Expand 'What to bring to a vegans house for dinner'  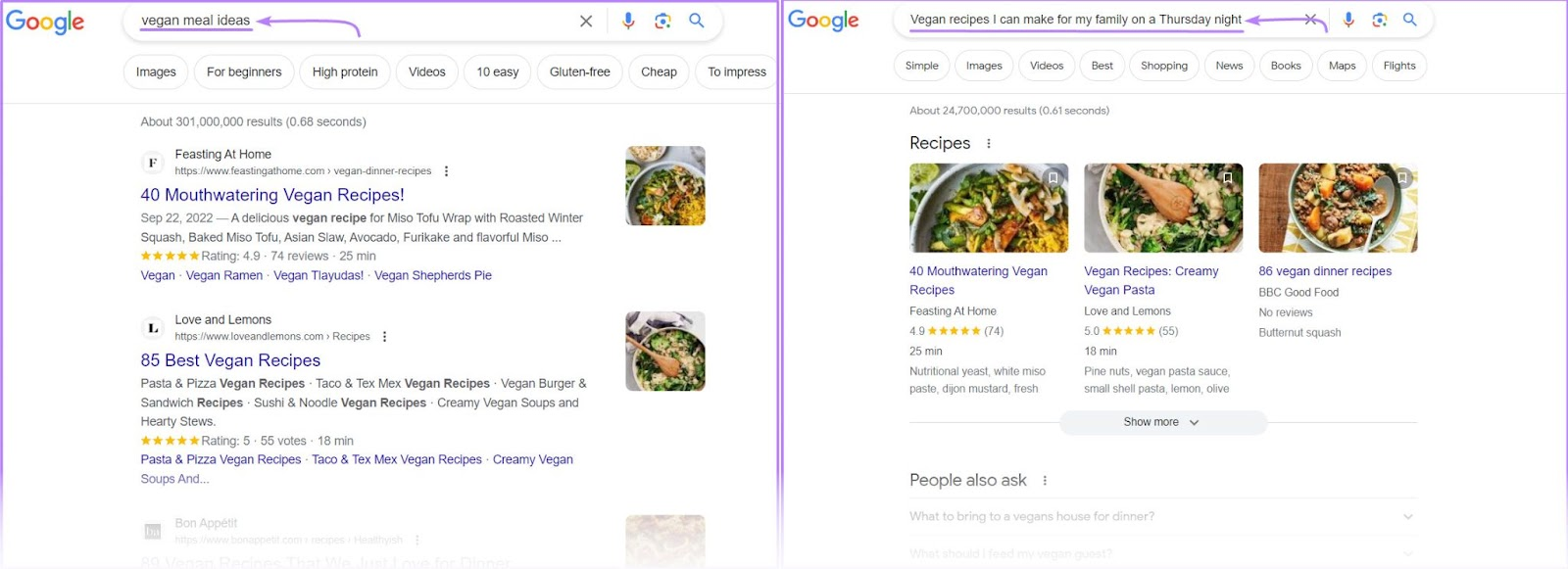point(1408,516)
